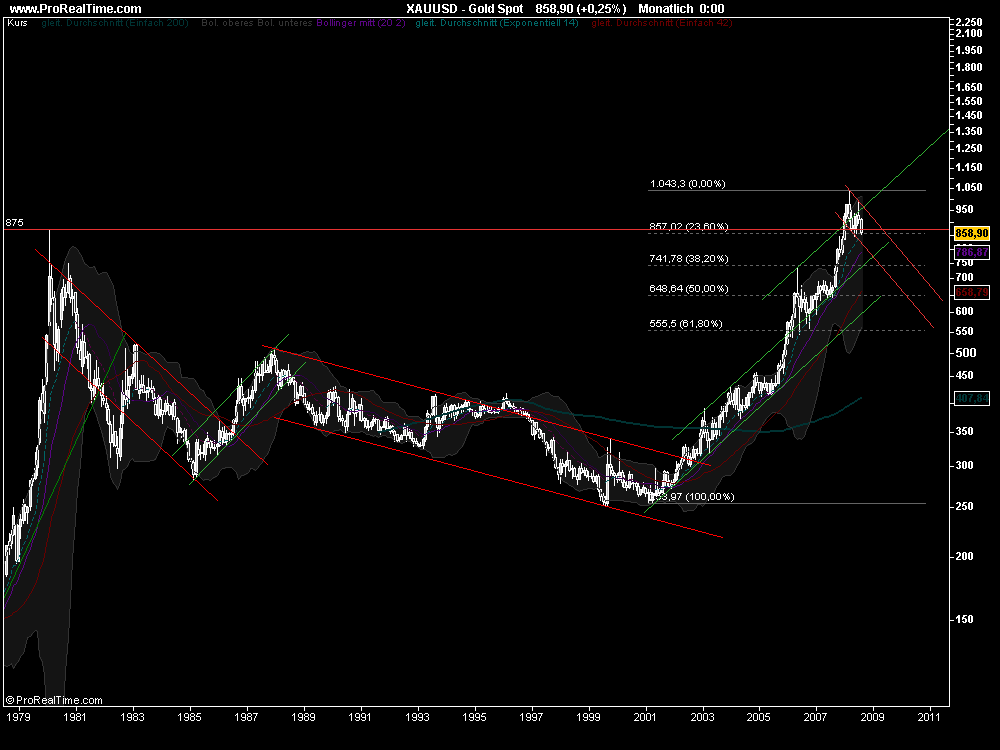Click the 1.350 price axis value
This screenshot has height=750, width=1000.
[969, 131]
